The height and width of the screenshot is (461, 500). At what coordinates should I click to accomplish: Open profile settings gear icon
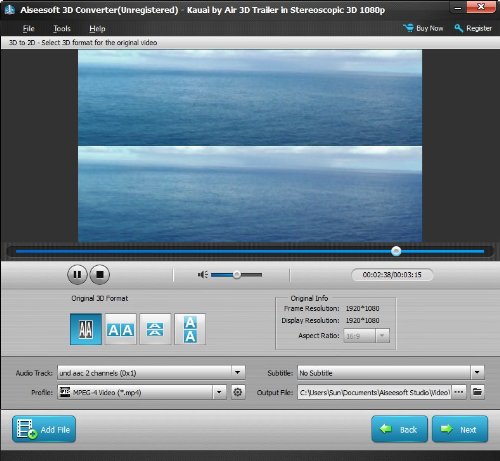point(238,392)
